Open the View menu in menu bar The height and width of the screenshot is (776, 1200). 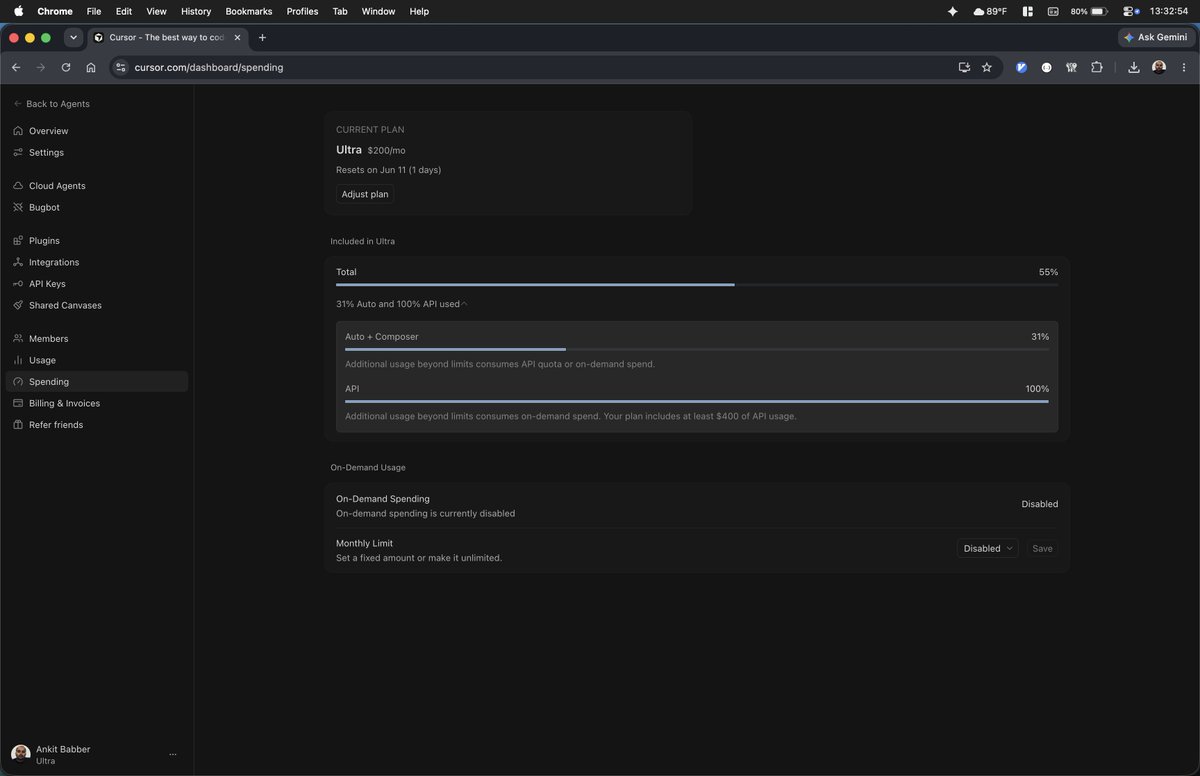[157, 11]
